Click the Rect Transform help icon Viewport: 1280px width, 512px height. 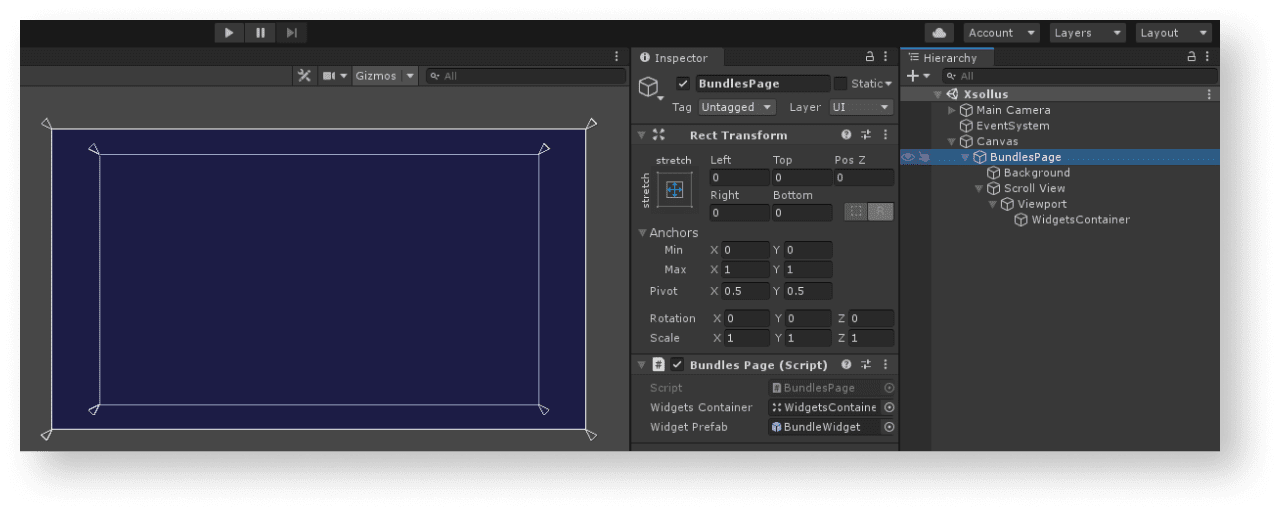point(846,135)
